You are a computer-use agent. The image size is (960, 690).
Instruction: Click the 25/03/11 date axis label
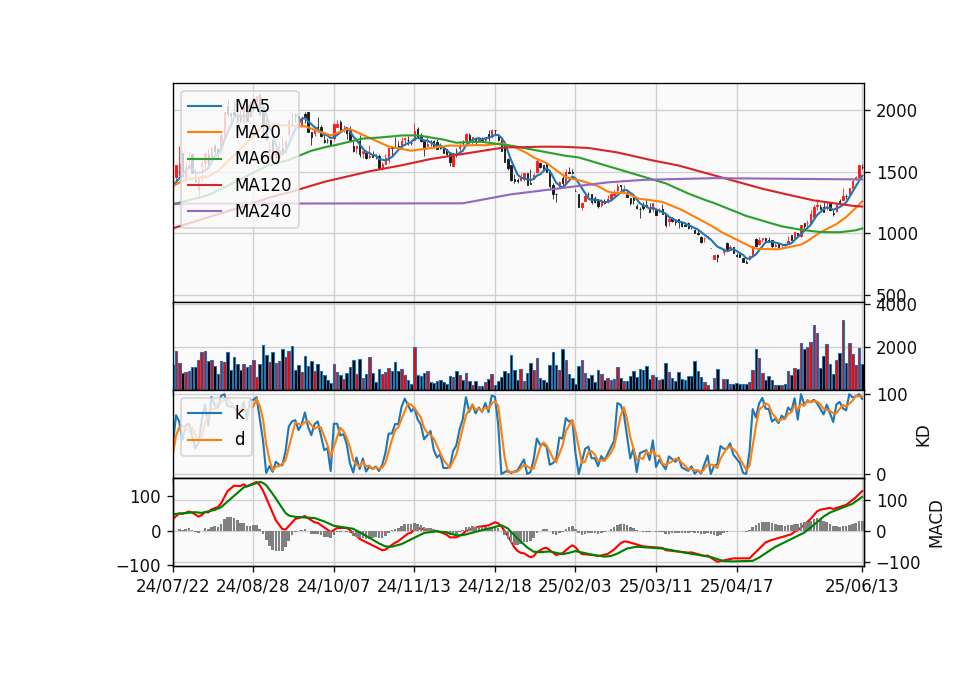point(656,586)
